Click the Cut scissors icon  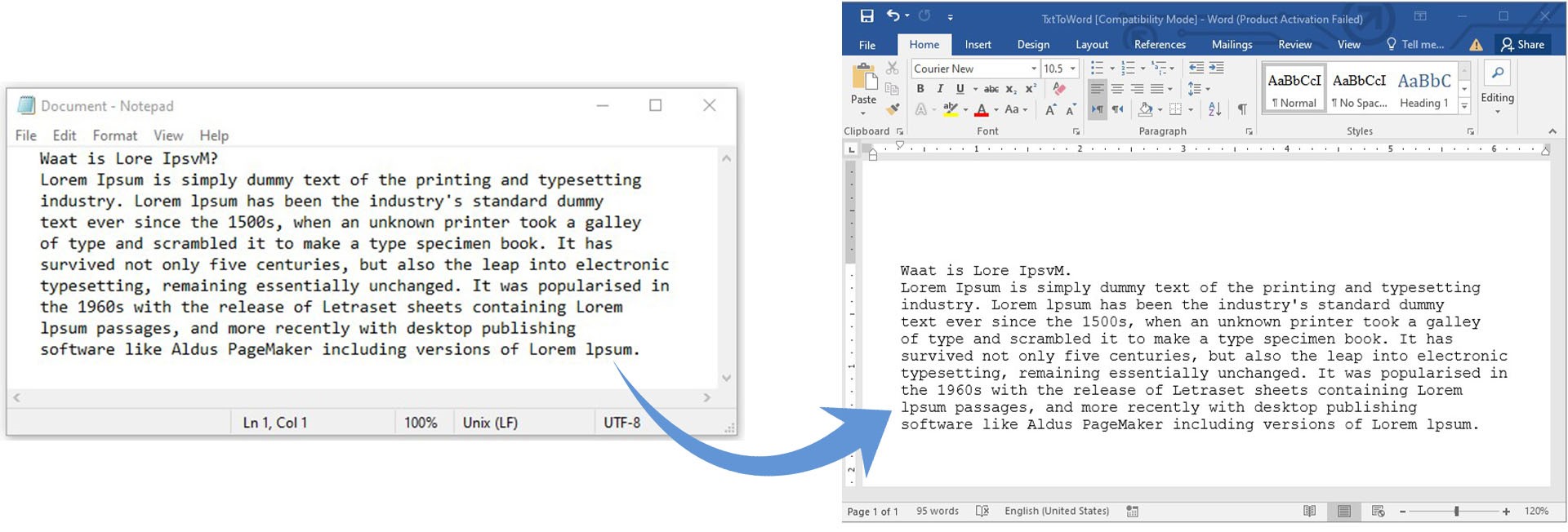pos(893,69)
